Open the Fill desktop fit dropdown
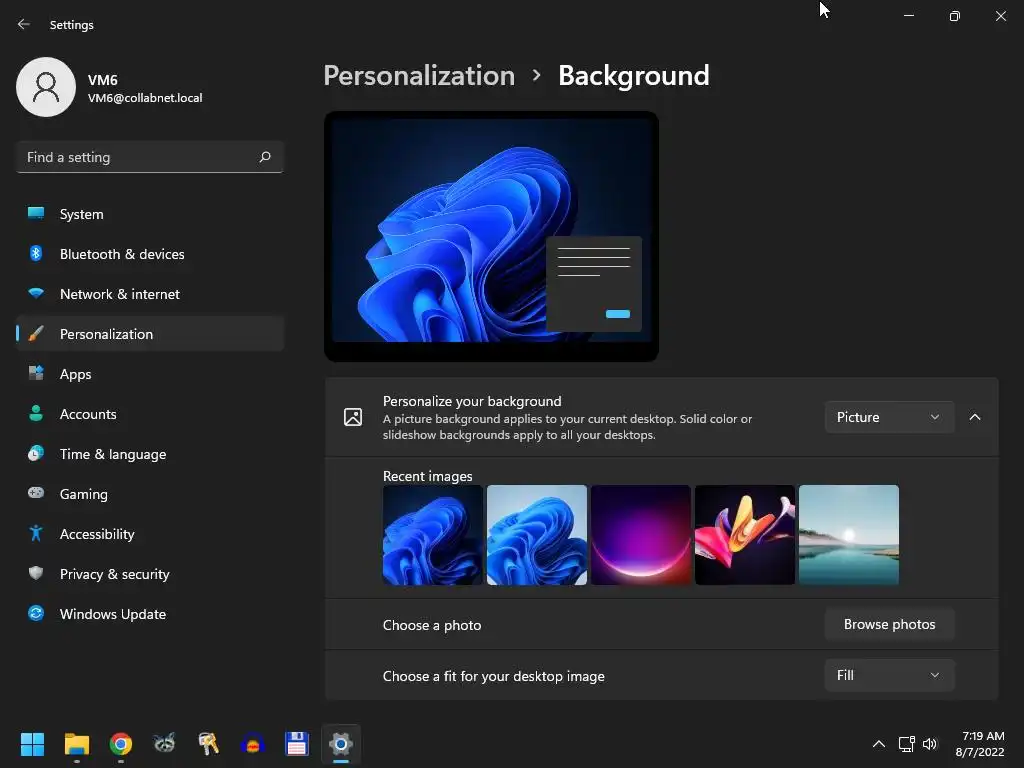1024x768 pixels. coord(889,675)
